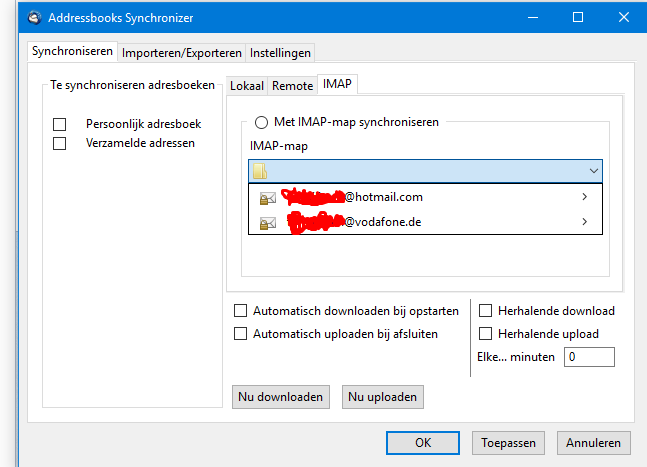This screenshot has height=467, width=647.
Task: Open the Instellingen tab
Action: click(280, 53)
